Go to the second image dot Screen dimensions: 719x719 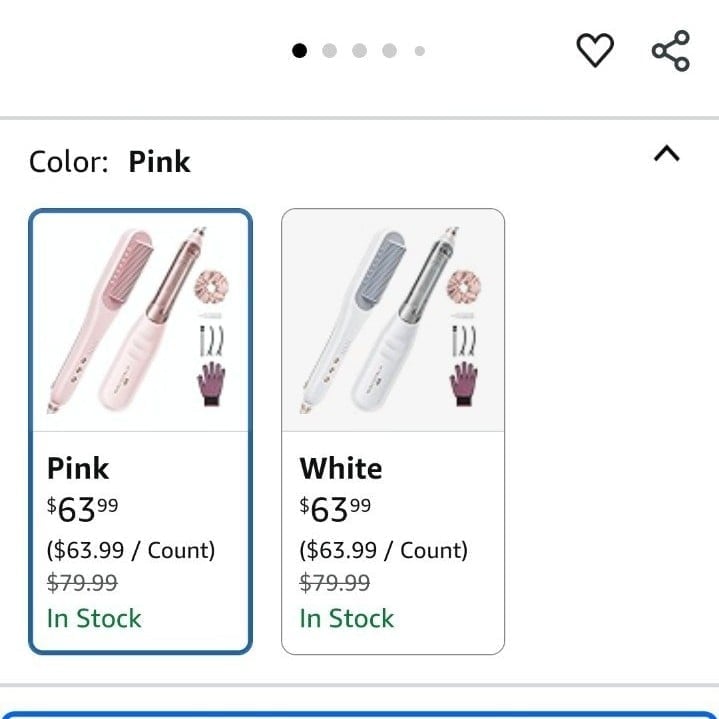point(329,50)
